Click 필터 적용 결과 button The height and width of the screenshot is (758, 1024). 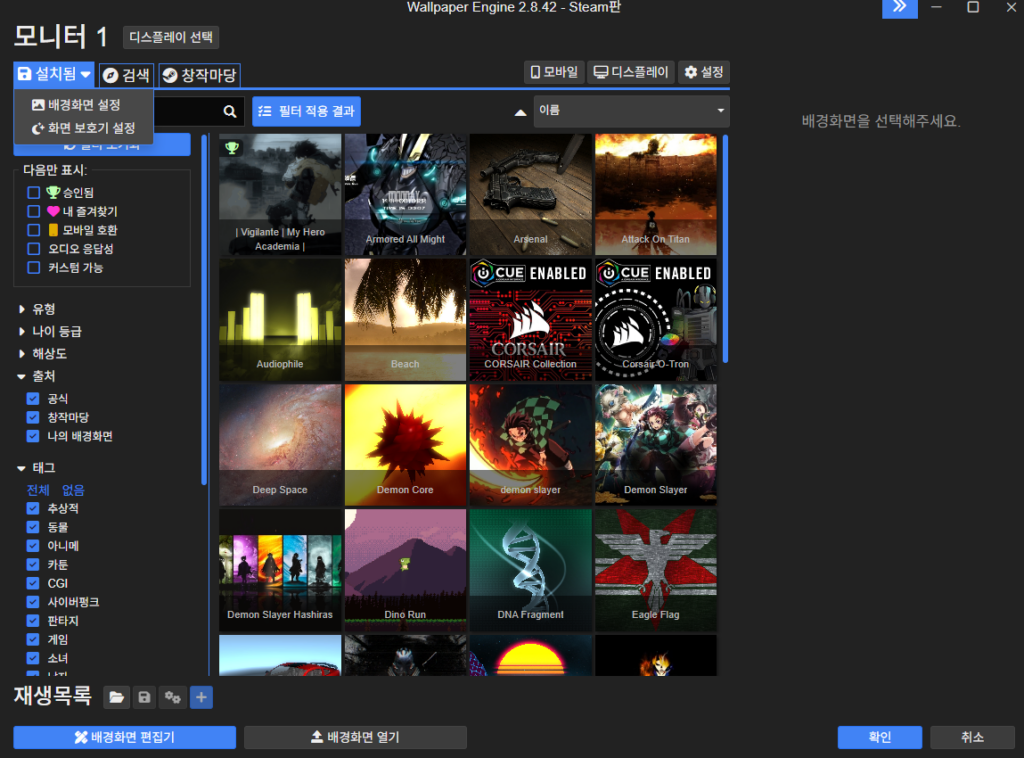(x=306, y=111)
